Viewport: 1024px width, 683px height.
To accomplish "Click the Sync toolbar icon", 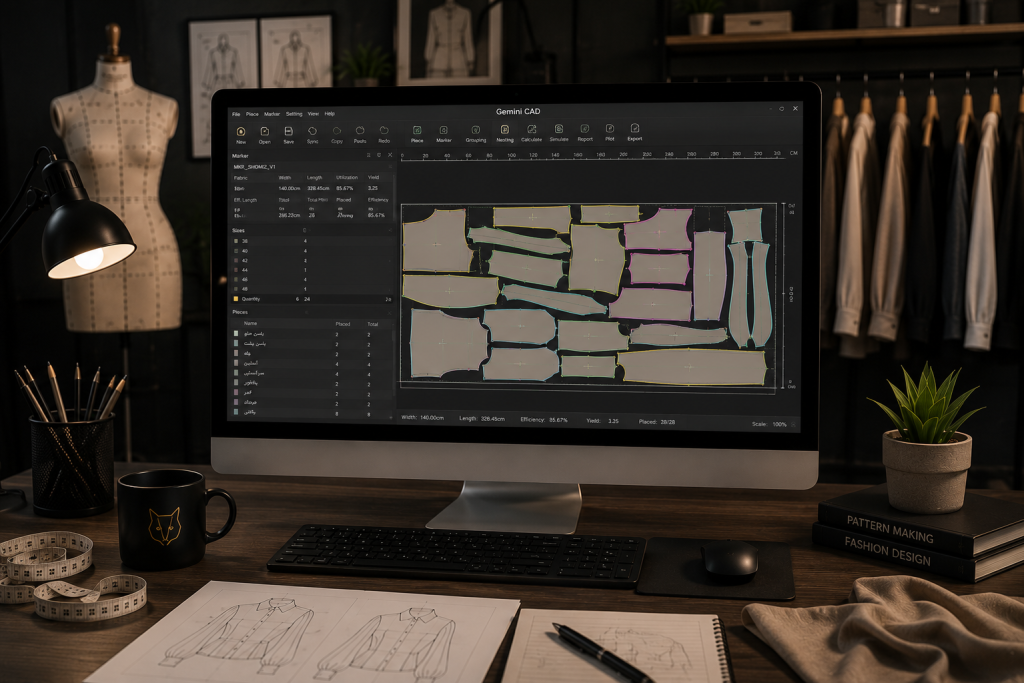I will 312,131.
